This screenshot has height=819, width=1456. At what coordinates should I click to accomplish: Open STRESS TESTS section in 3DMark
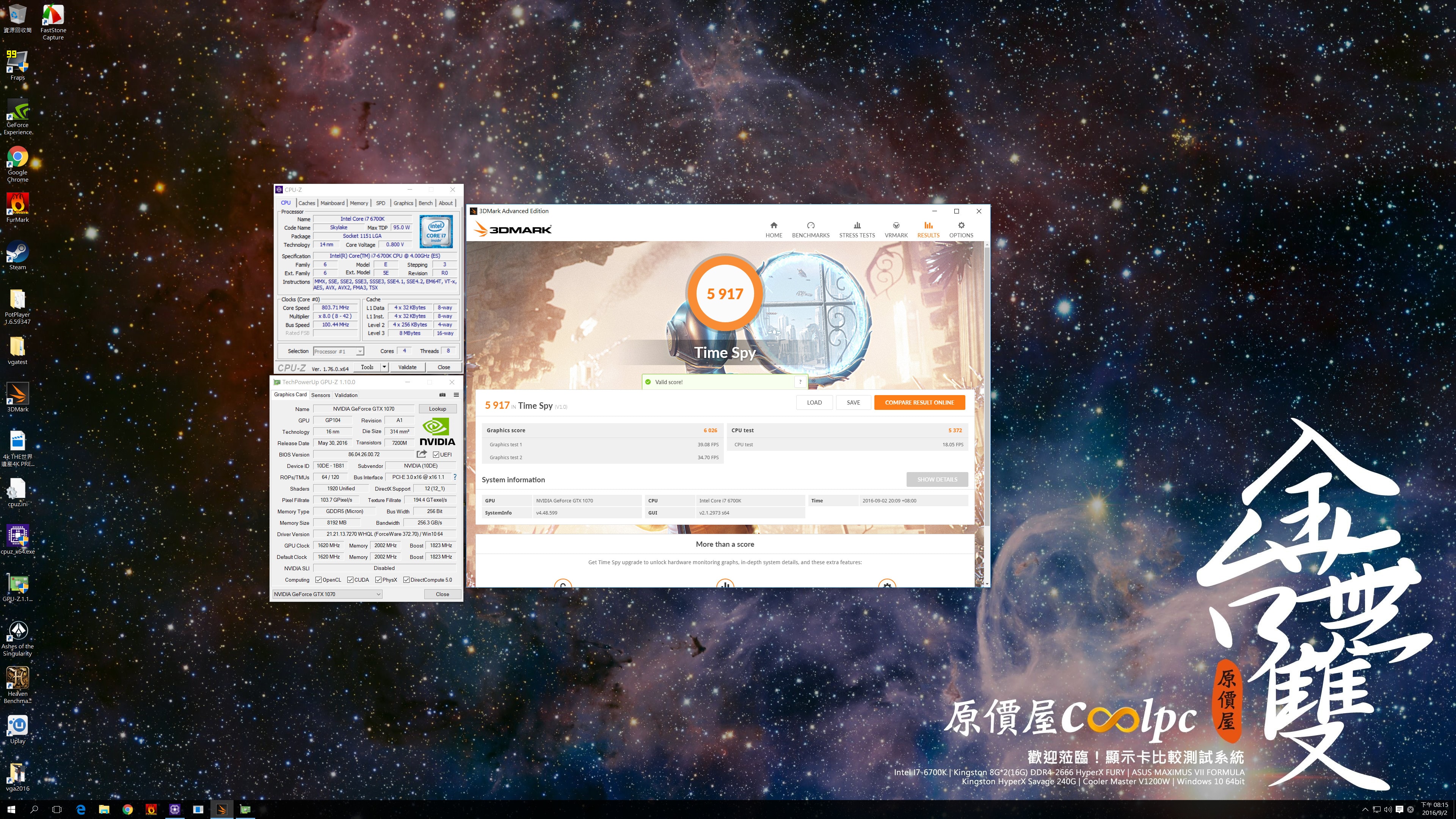tap(857, 229)
